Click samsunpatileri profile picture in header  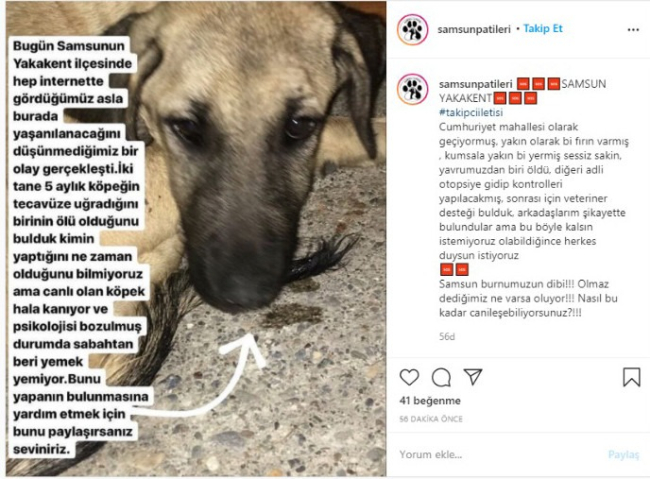point(412,29)
